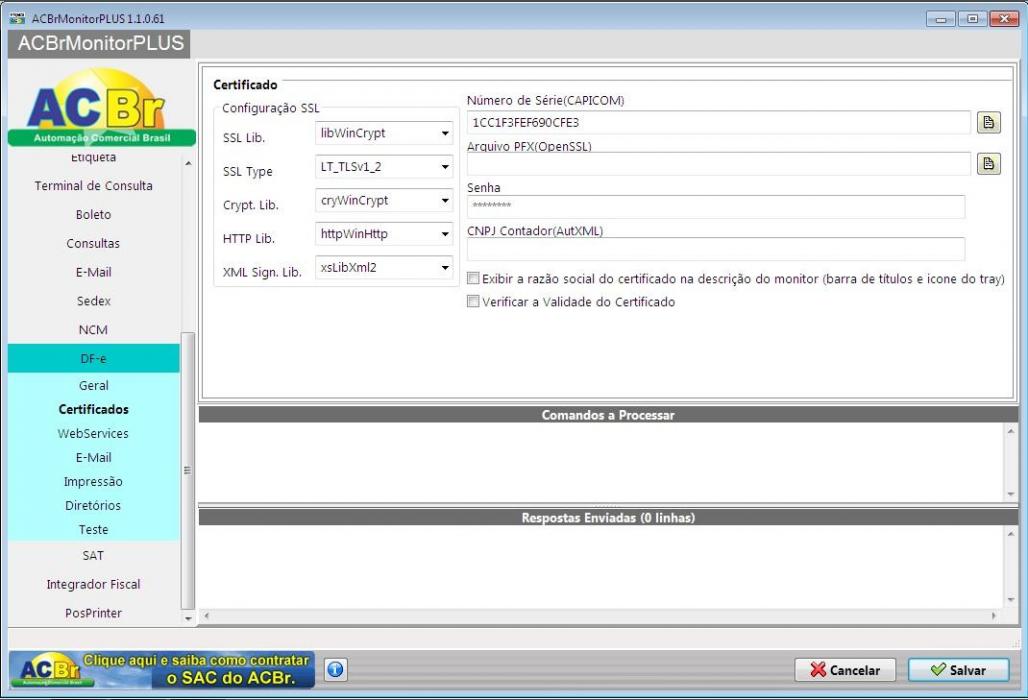This screenshot has height=700, width=1028.
Task: Open the Crypt. Lib. dropdown
Action: [384, 200]
